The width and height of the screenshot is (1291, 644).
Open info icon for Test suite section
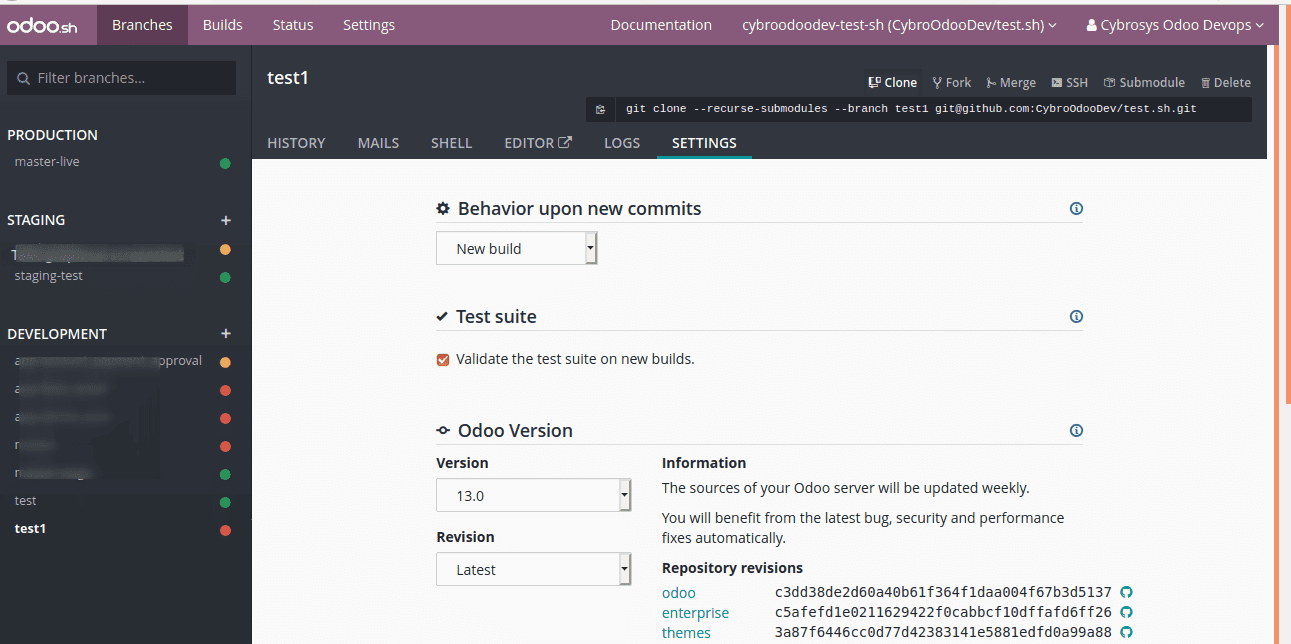(x=1076, y=316)
